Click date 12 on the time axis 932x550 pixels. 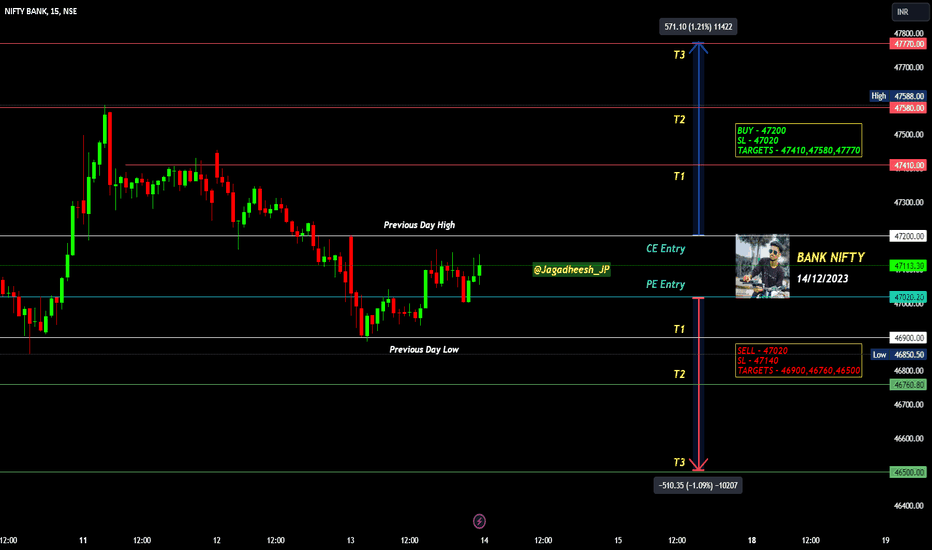[x=217, y=540]
